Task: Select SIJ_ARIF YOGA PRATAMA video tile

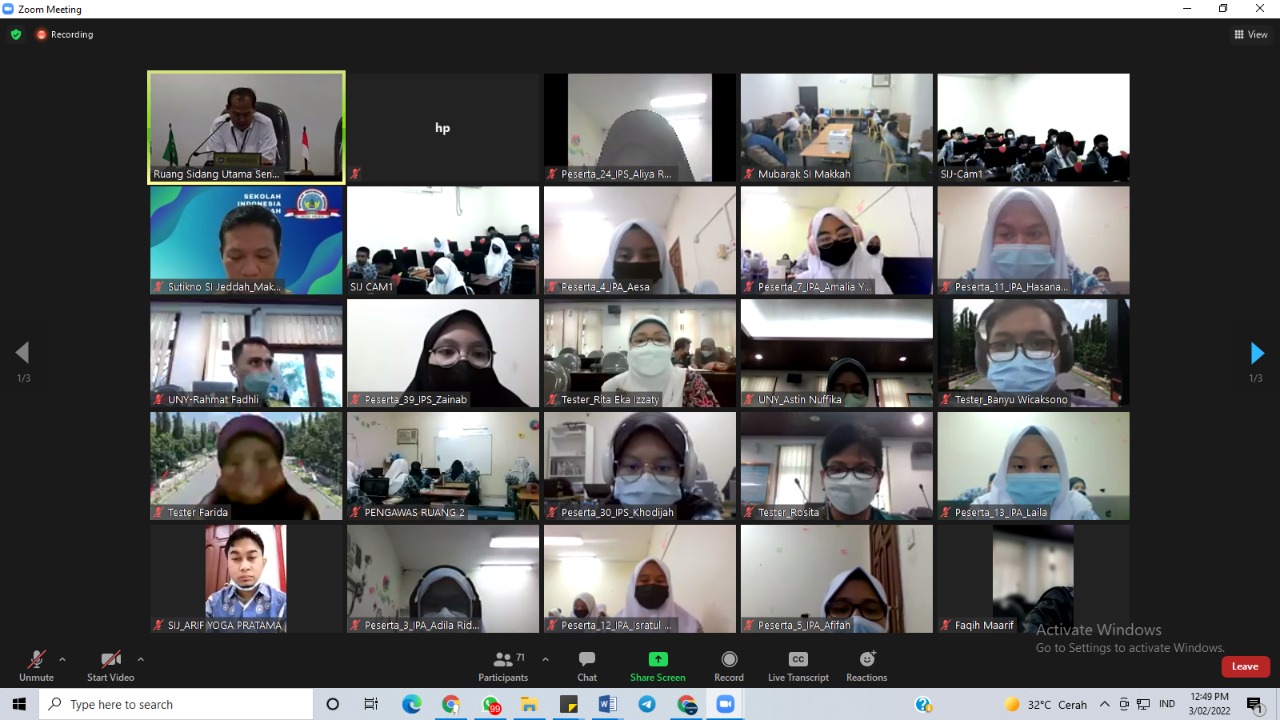Action: [x=246, y=579]
